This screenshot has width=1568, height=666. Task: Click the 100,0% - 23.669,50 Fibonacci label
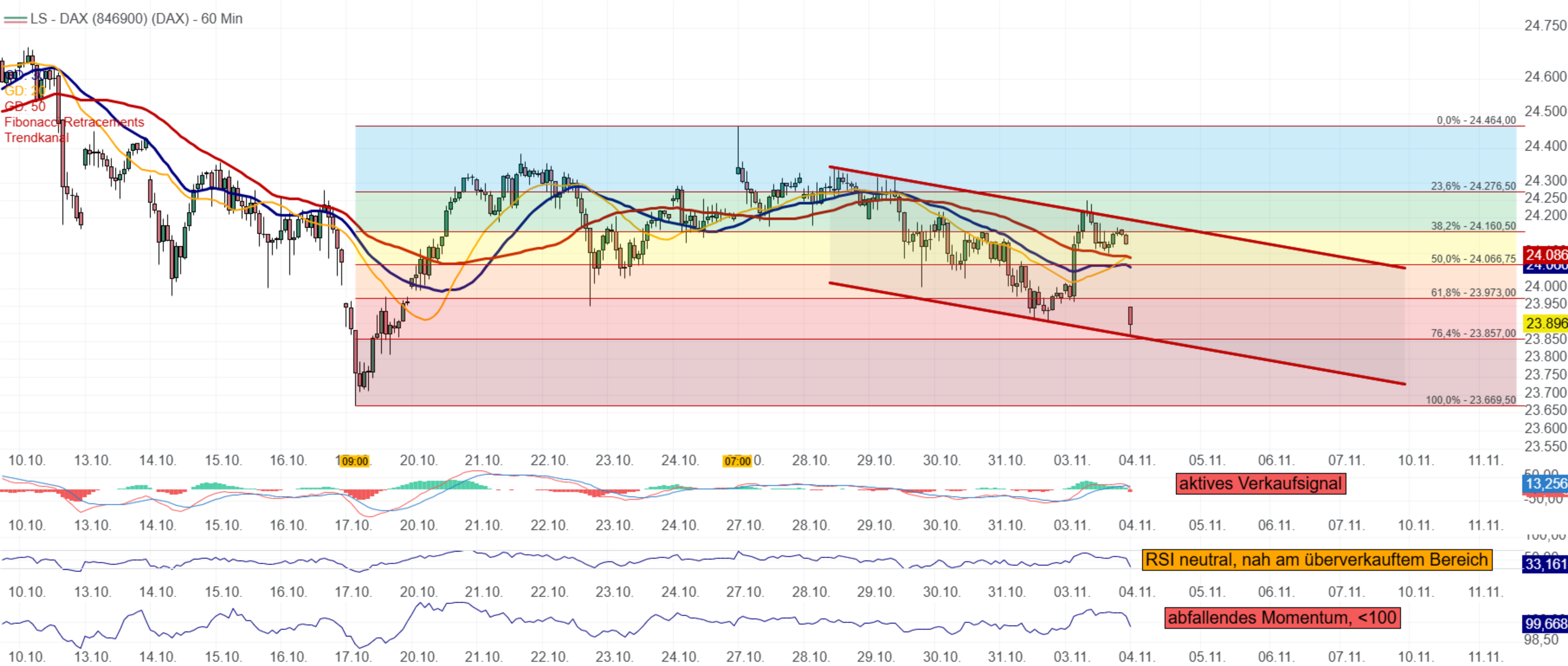1471,400
